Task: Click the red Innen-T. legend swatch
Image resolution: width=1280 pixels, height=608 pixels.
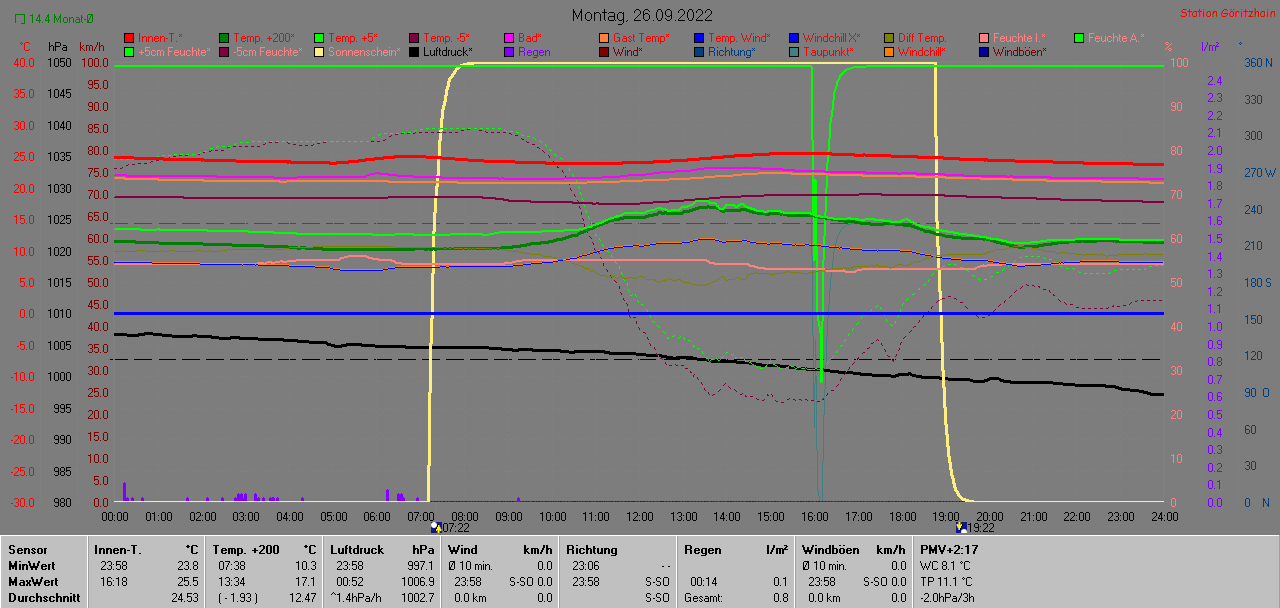Action: (129, 38)
